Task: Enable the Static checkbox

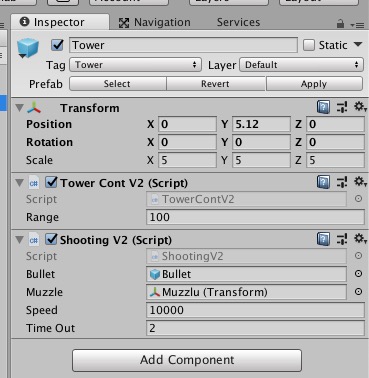Action: (309, 45)
